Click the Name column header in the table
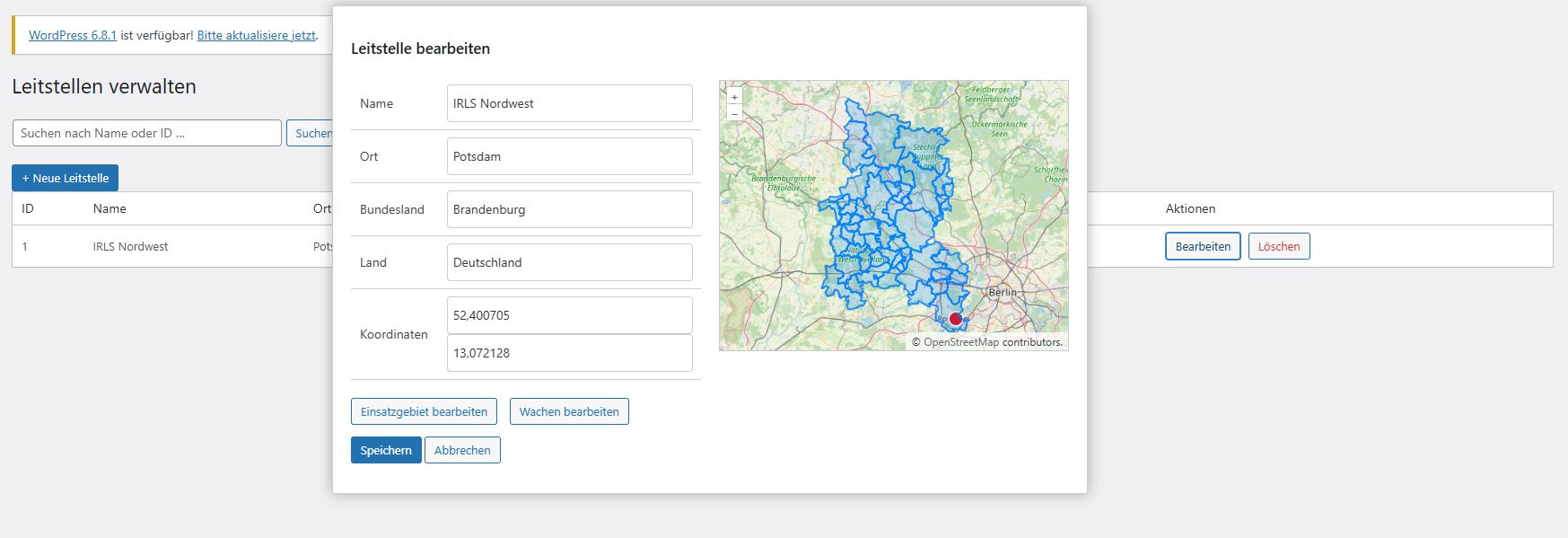Screen dimensions: 1568x538 tap(109, 208)
